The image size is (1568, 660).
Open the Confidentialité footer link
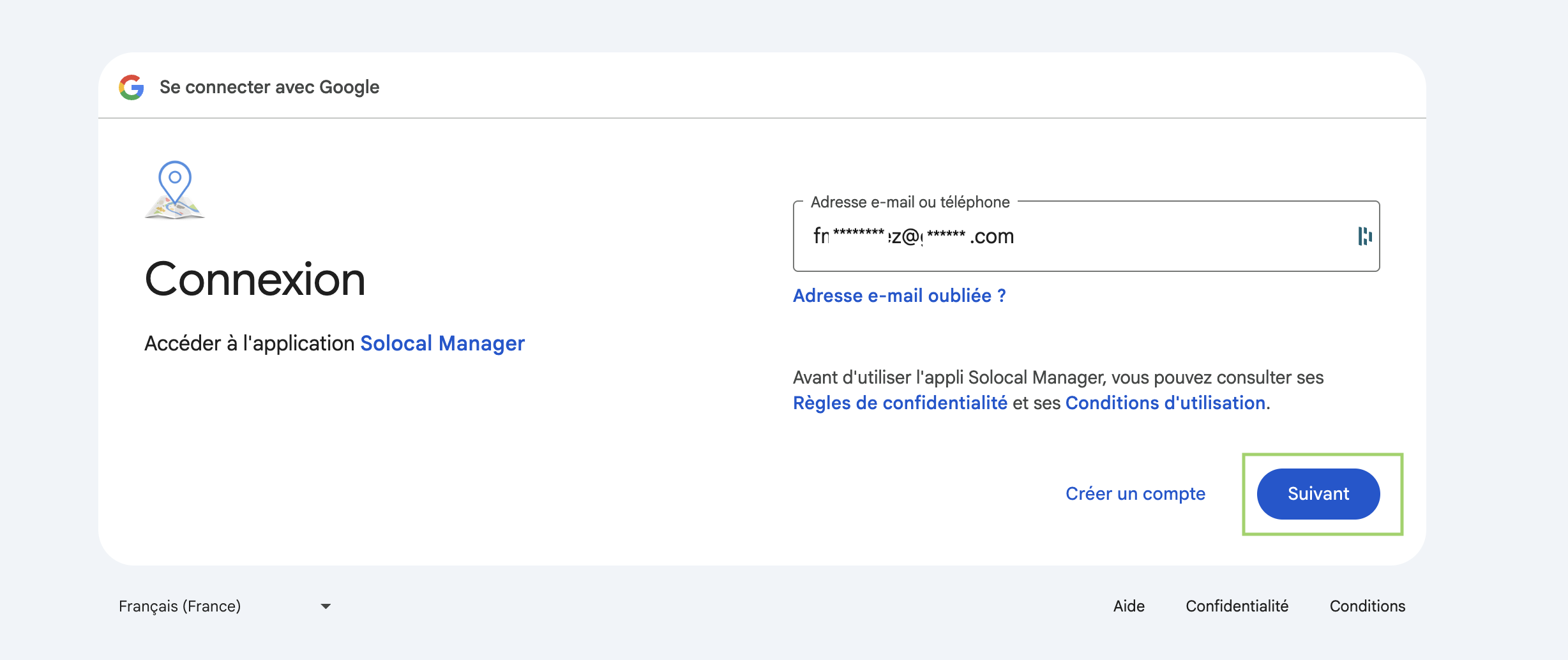(x=1237, y=606)
